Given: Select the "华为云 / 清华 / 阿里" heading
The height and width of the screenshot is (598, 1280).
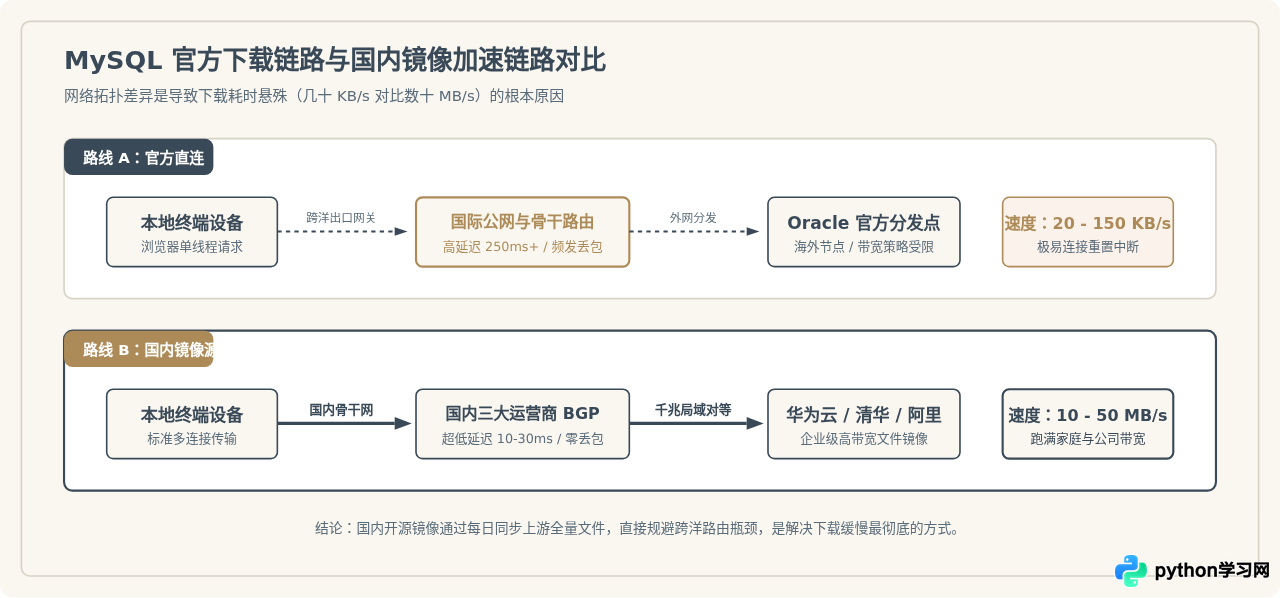Looking at the screenshot, I should 864,415.
